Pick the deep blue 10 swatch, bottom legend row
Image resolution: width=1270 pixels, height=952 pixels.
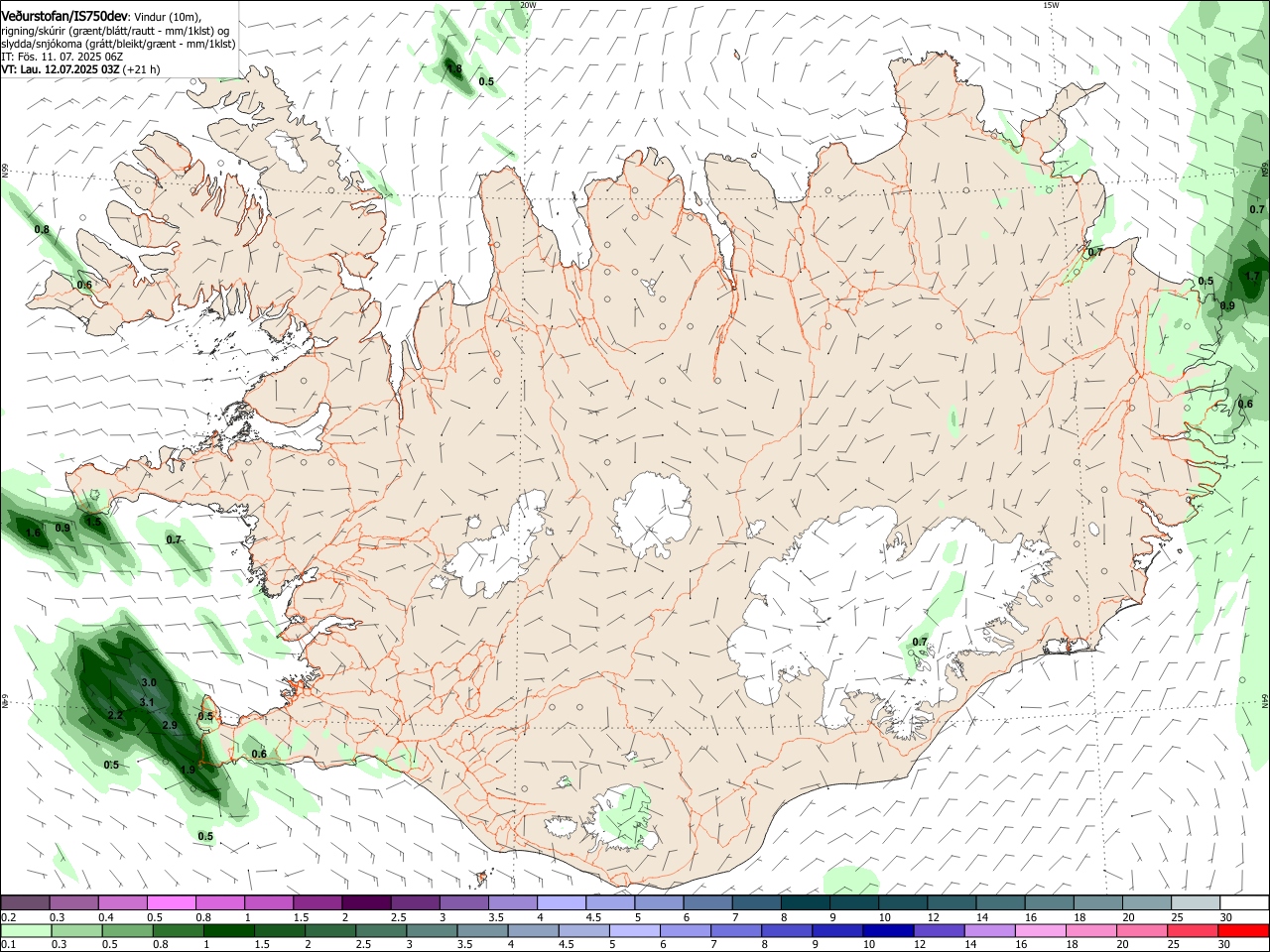coord(886,930)
